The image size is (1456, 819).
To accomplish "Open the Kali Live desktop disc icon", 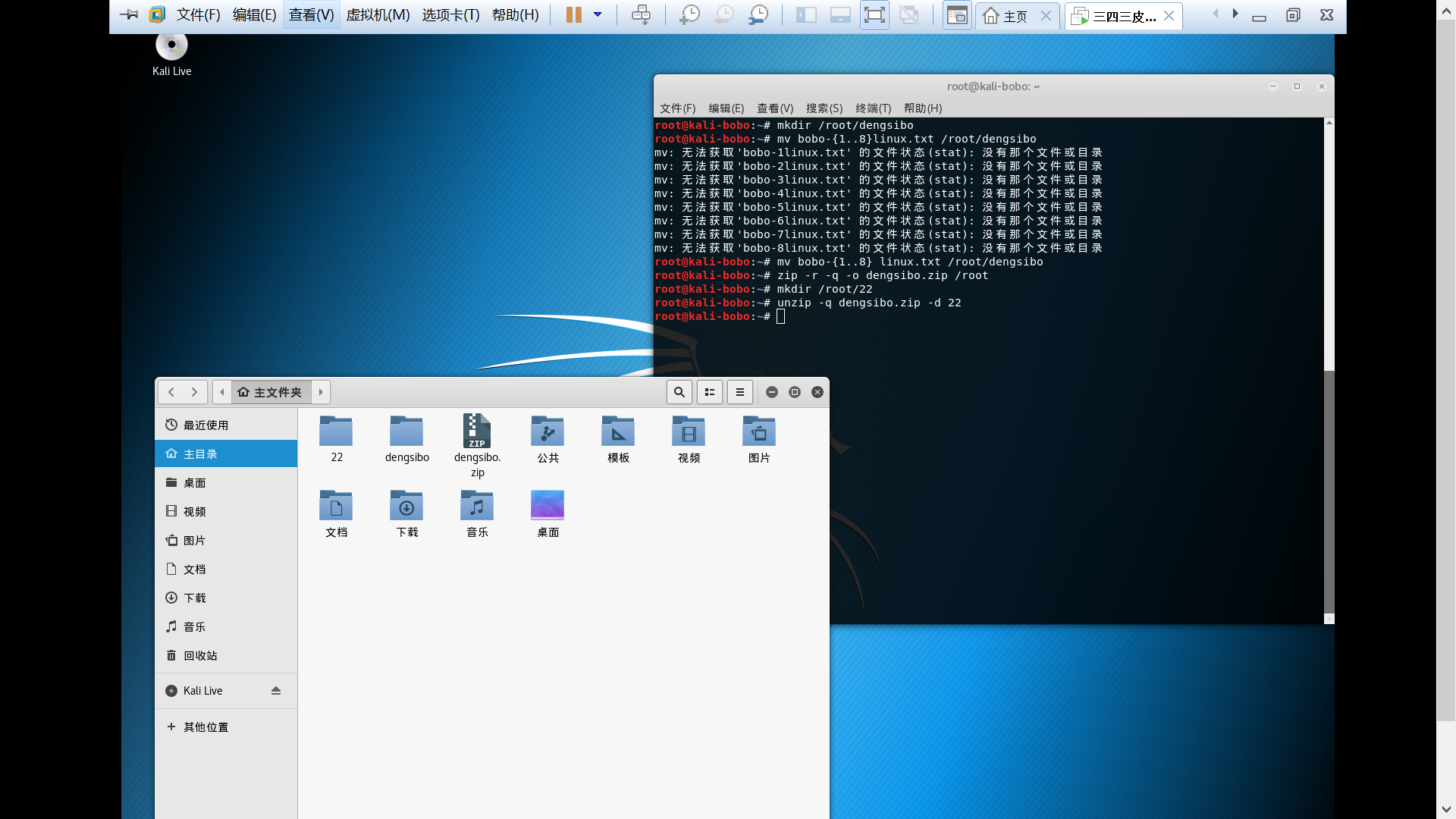I will click(171, 45).
